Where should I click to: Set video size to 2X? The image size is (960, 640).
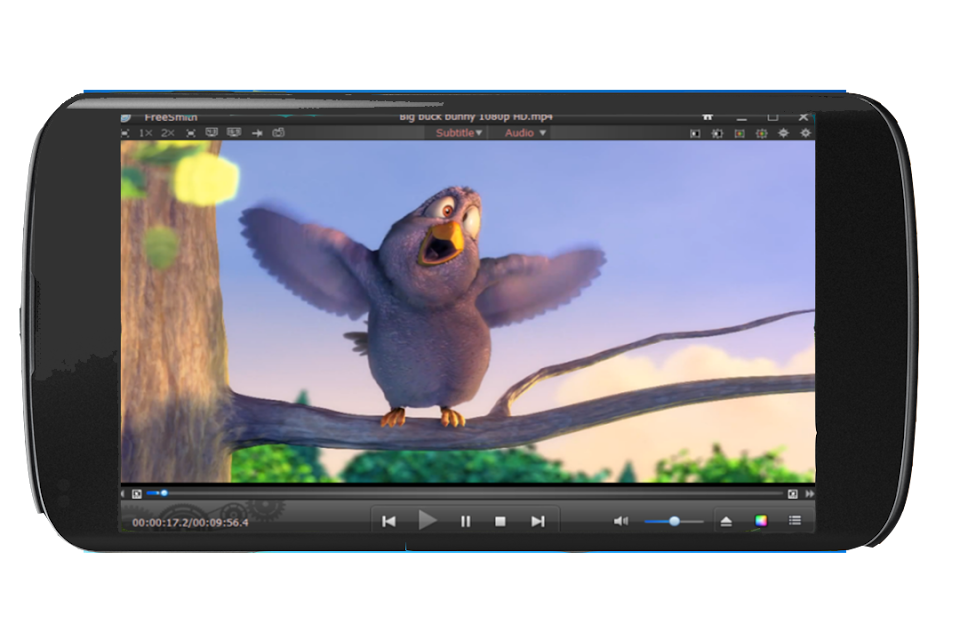coord(168,133)
